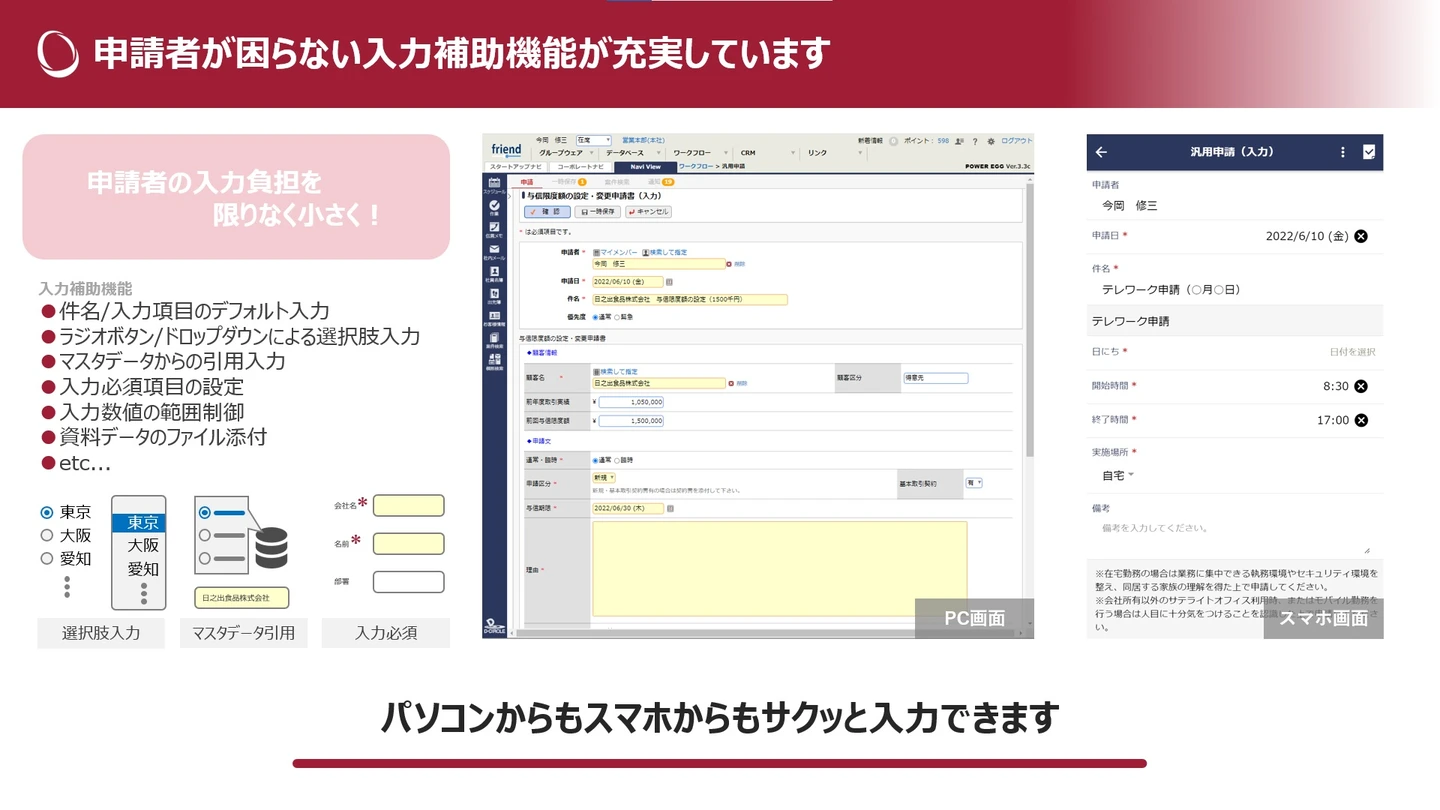Expand the 自宅 location dropdown on smartphone
This screenshot has width=1440, height=810.
click(1118, 476)
